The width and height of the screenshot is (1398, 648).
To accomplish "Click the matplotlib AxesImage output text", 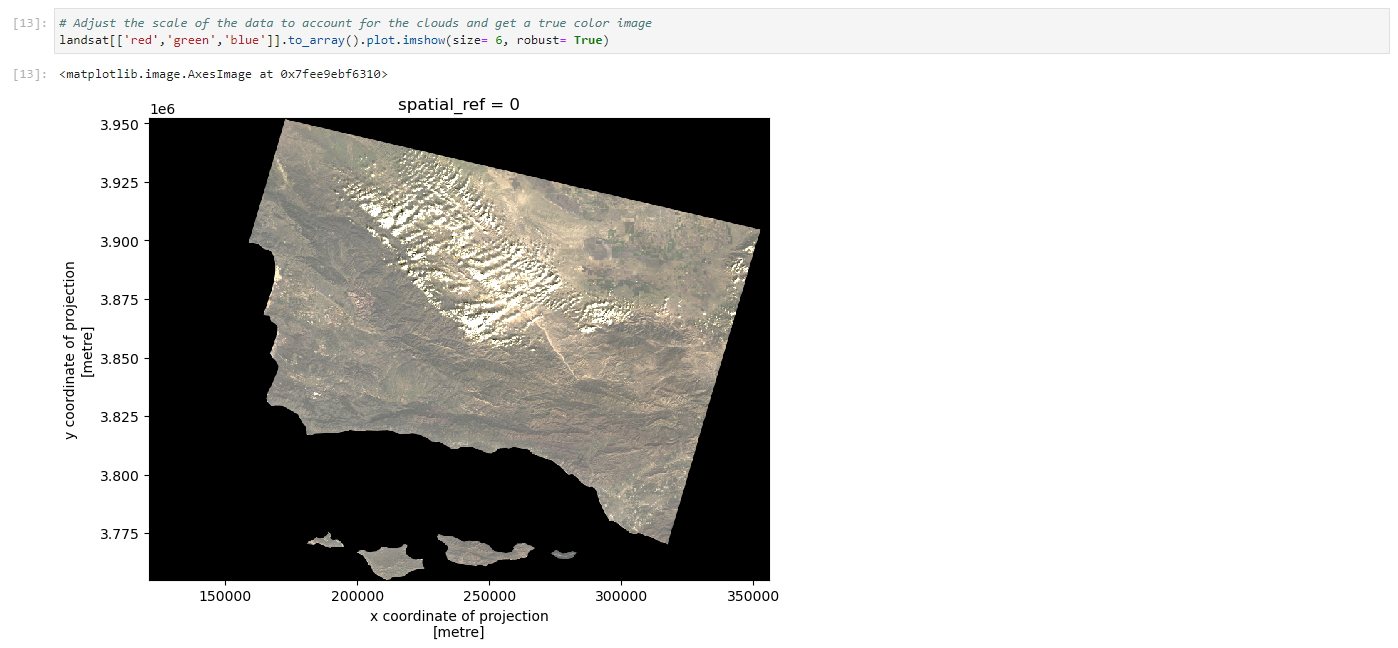I will pos(223,75).
